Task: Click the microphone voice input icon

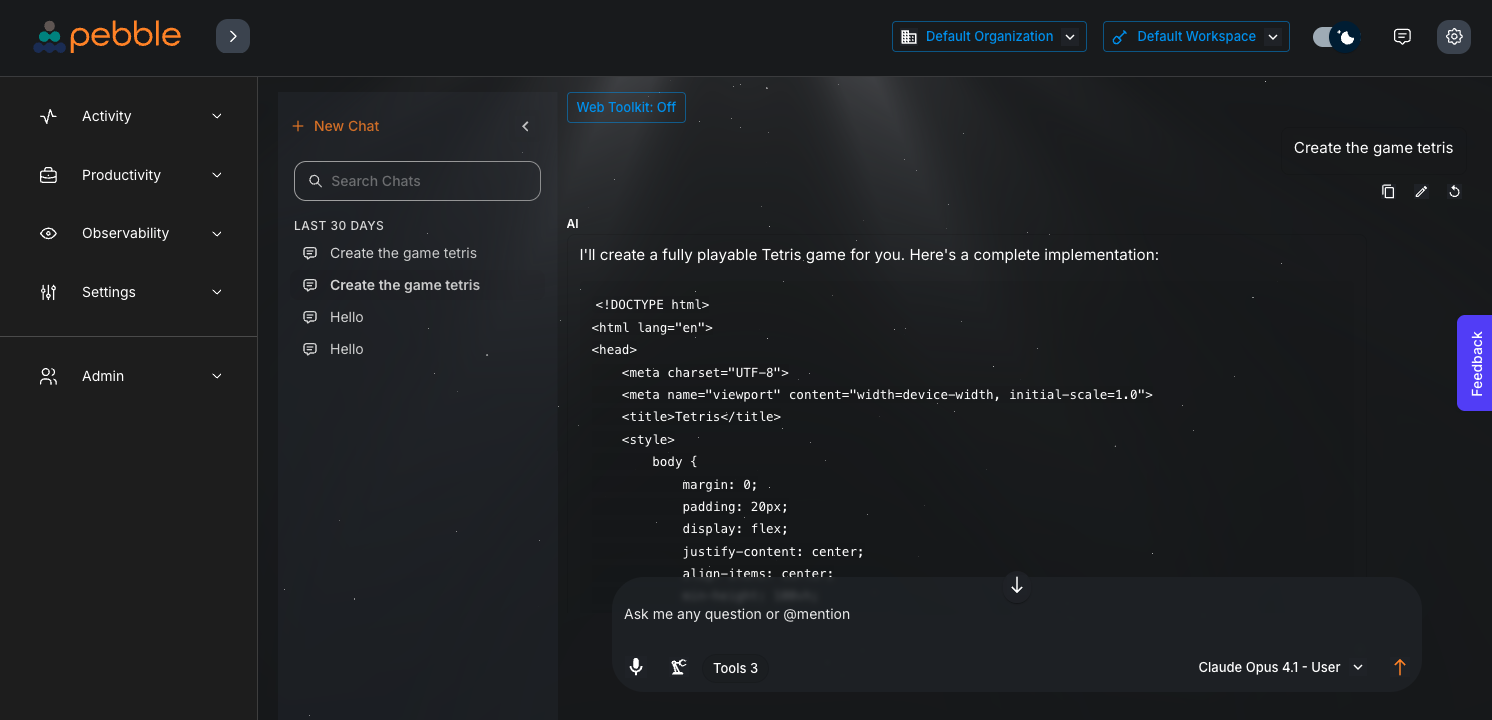Action: pyautogui.click(x=636, y=667)
